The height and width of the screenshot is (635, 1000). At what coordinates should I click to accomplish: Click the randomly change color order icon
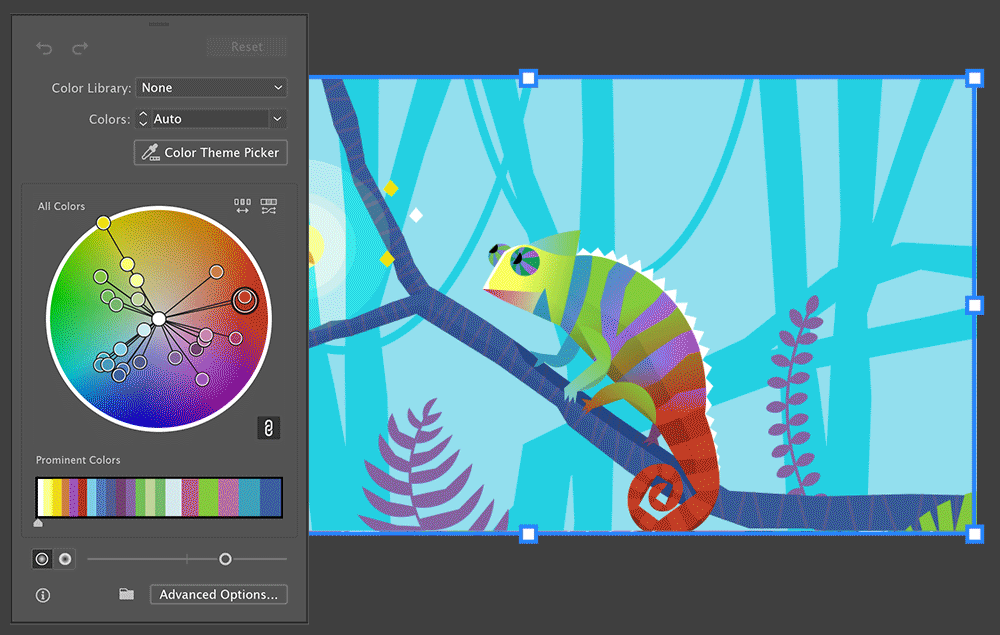click(x=268, y=206)
